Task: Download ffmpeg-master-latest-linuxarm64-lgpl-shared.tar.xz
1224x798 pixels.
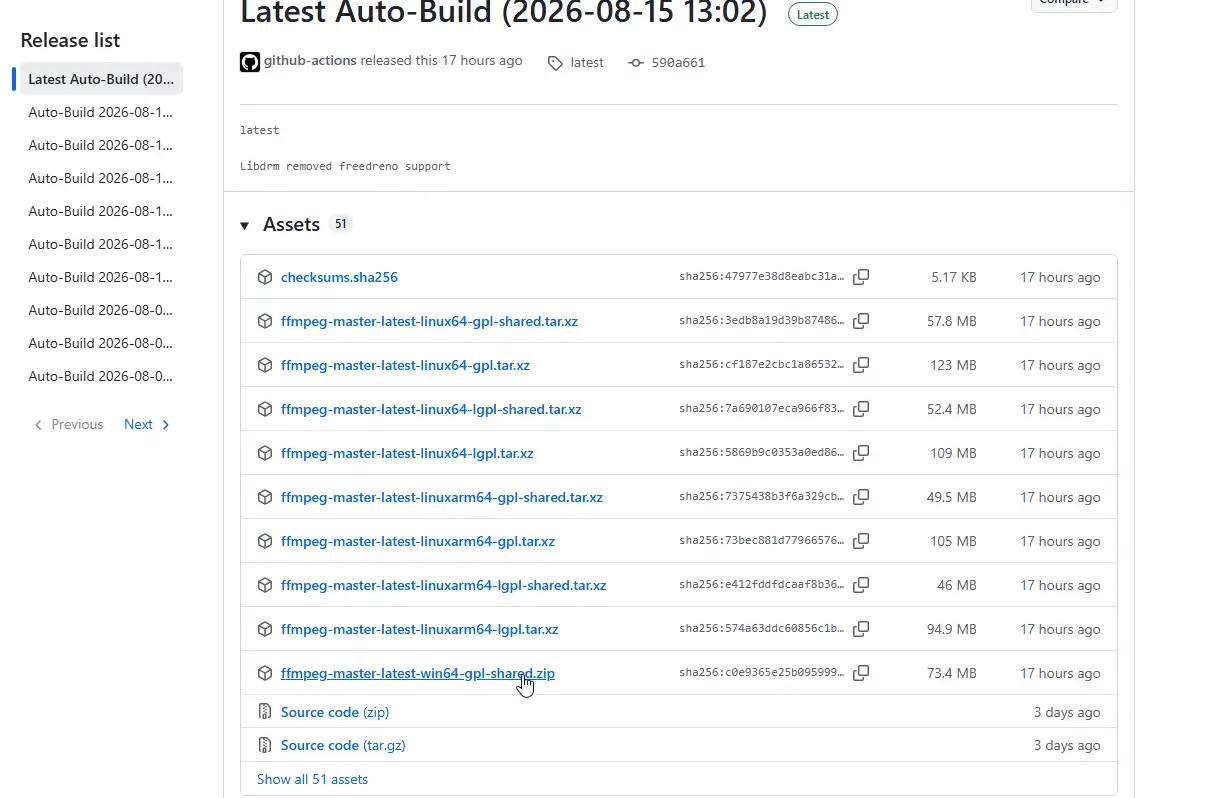Action: (443, 585)
